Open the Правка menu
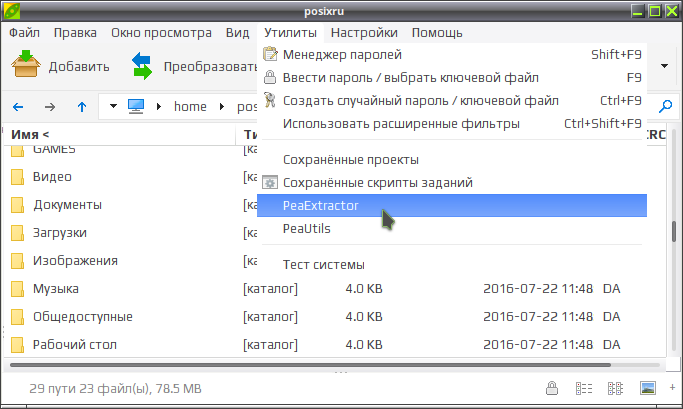Viewport: 683px width, 409px height. [75, 33]
